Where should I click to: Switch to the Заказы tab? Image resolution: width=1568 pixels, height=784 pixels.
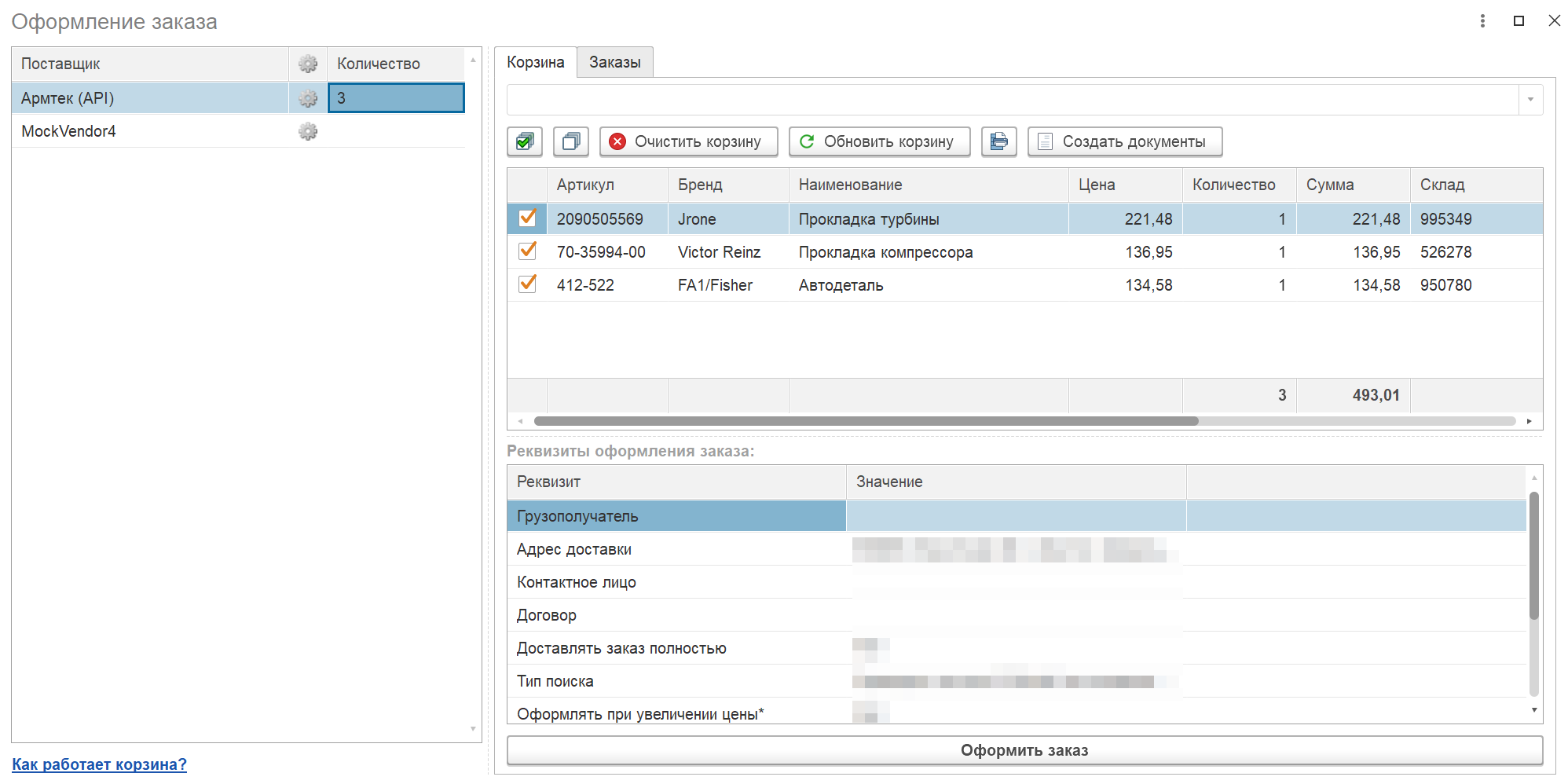(614, 62)
